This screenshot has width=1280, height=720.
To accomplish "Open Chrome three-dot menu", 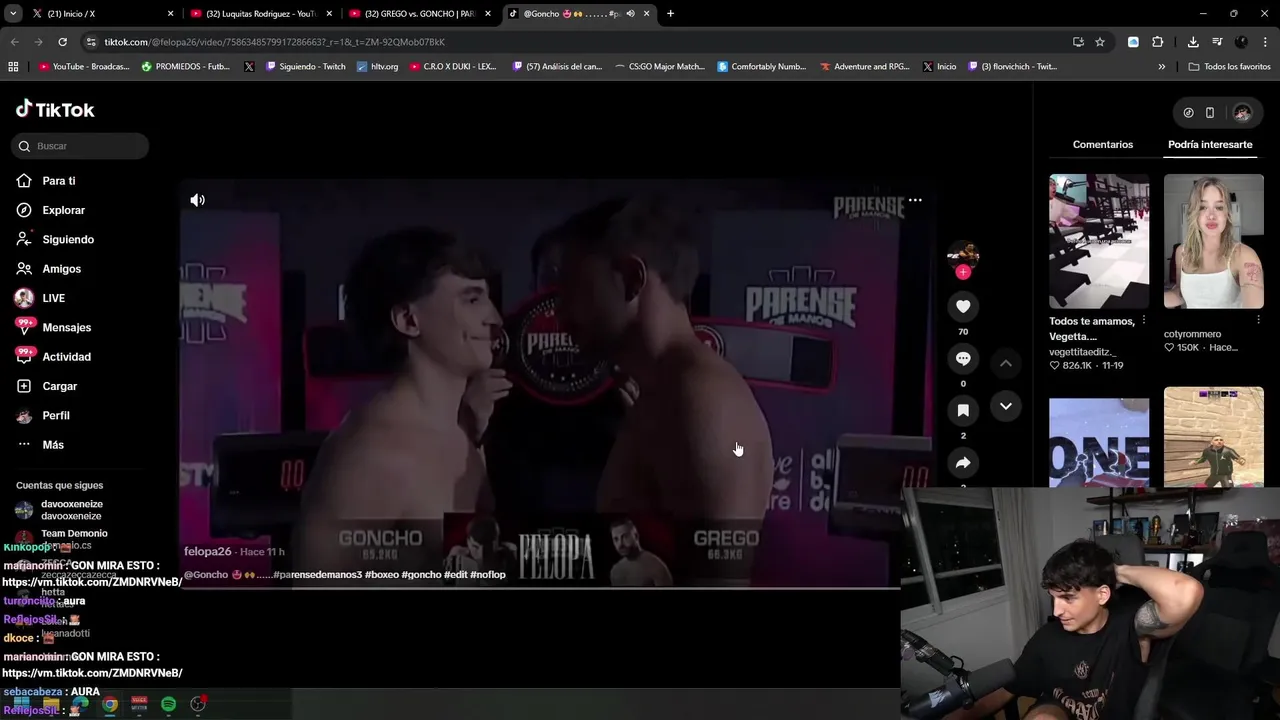I will click(x=1266, y=42).
